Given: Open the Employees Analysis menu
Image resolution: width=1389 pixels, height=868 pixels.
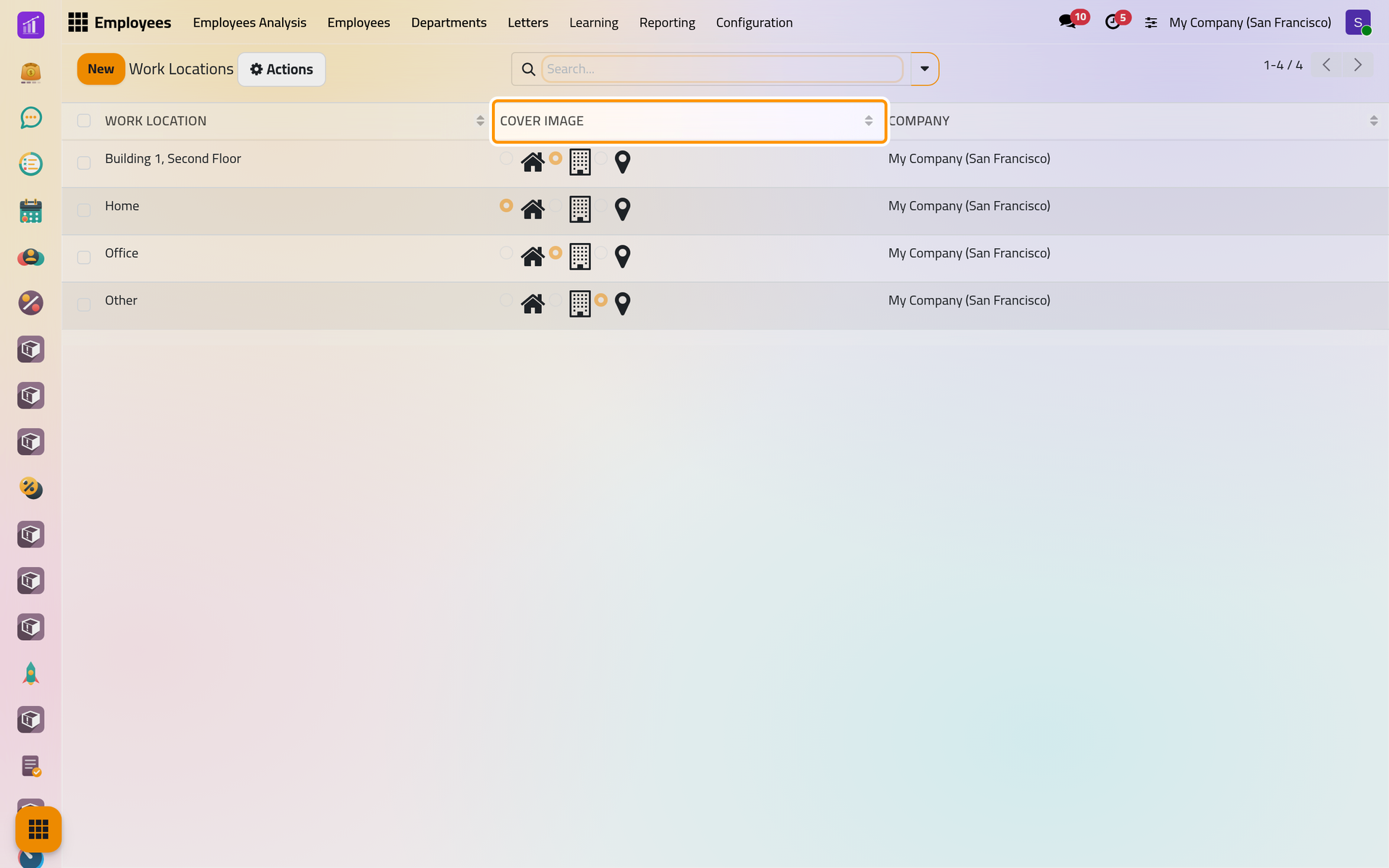Looking at the screenshot, I should (x=250, y=22).
